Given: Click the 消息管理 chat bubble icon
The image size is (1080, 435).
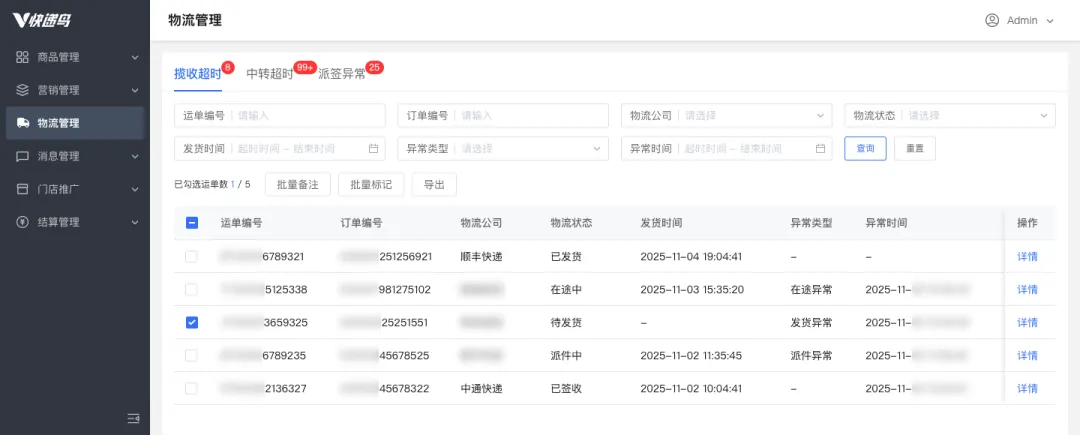Looking at the screenshot, I should point(22,156).
